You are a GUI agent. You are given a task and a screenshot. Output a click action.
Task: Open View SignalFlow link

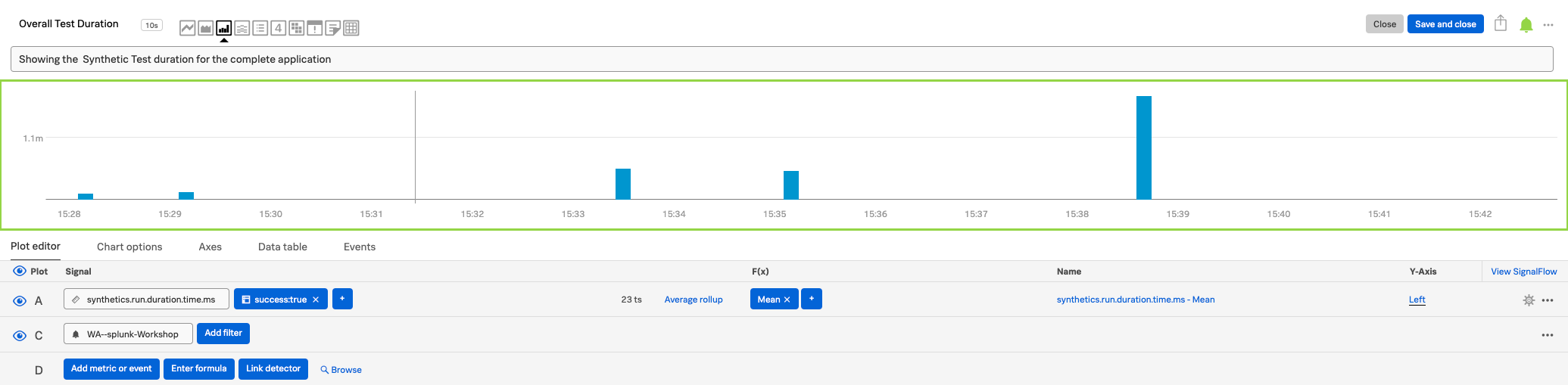click(1523, 272)
